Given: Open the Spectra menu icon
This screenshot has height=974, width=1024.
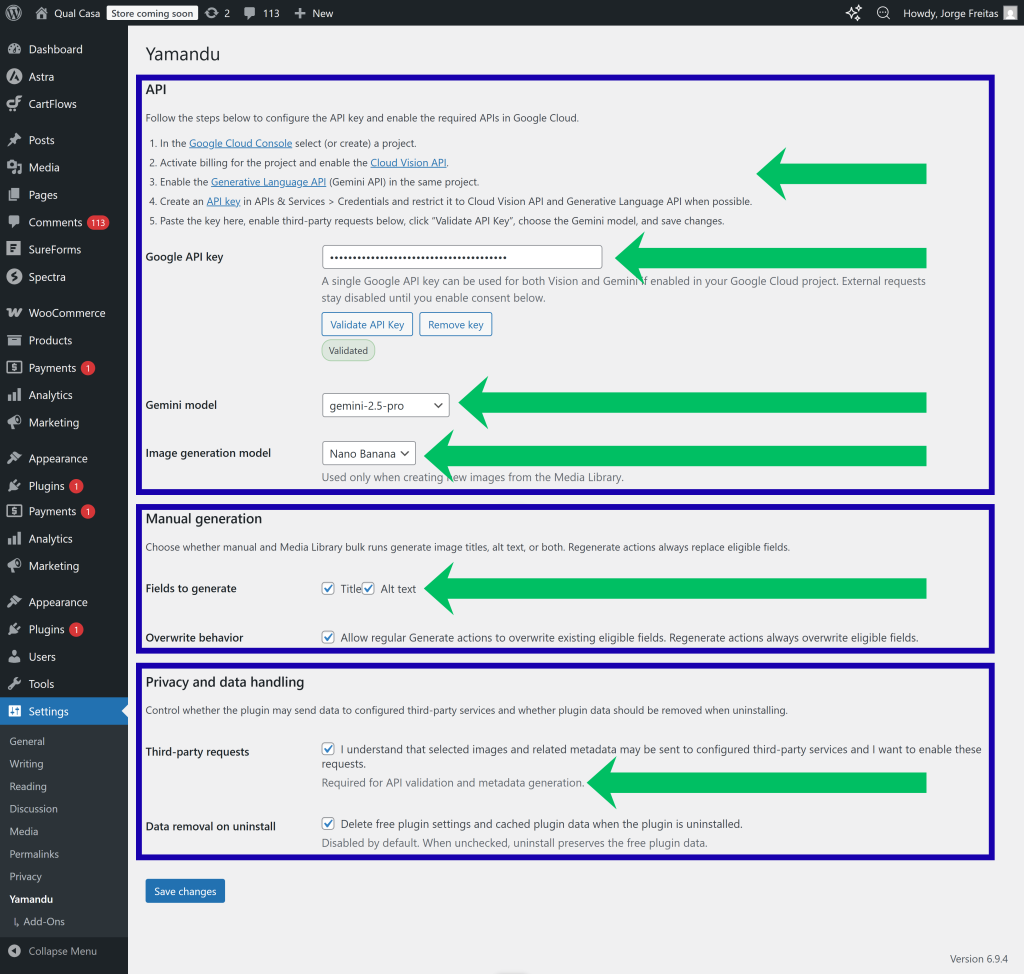Looking at the screenshot, I should point(14,276).
